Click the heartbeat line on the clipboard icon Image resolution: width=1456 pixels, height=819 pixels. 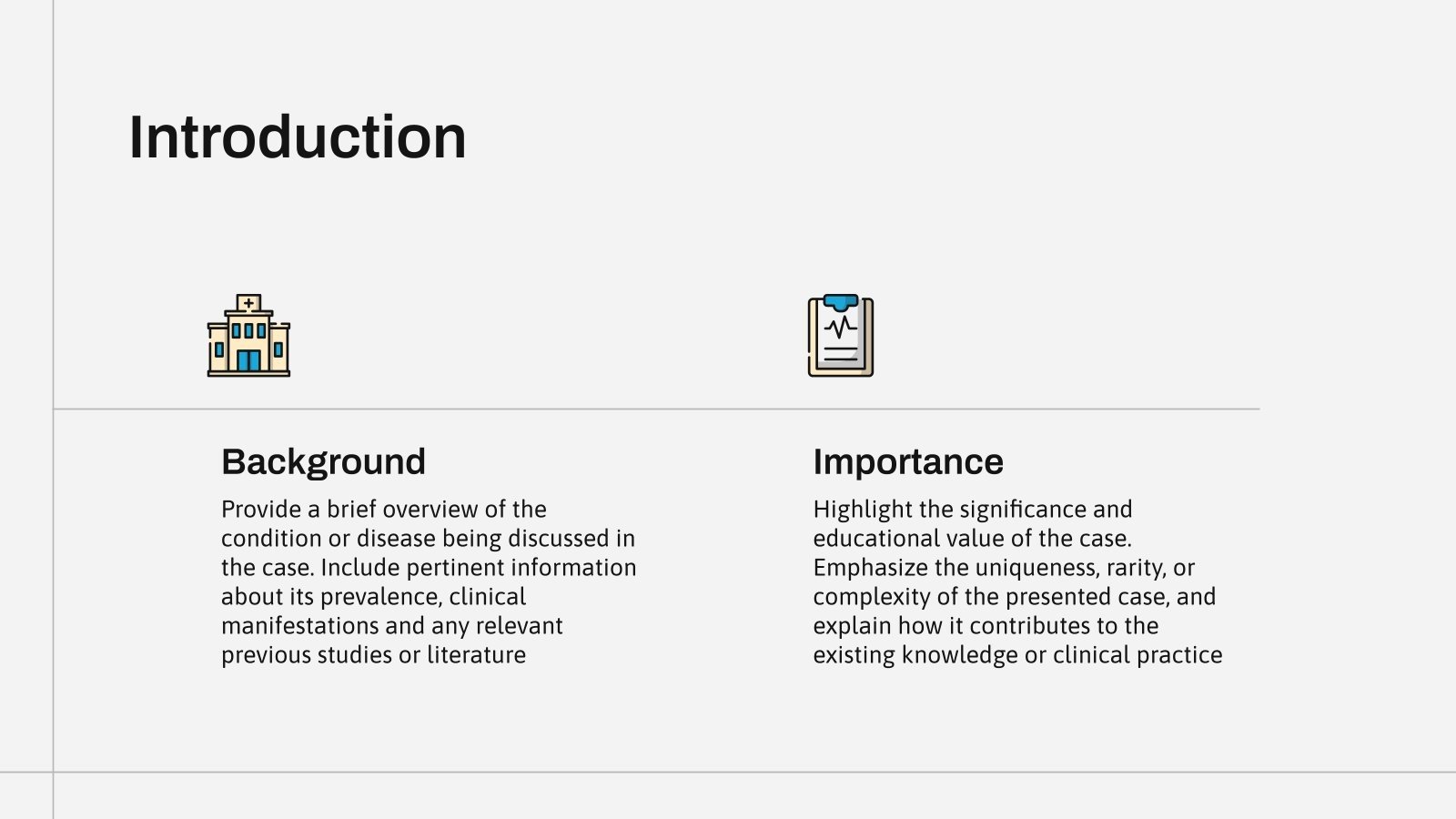click(840, 326)
